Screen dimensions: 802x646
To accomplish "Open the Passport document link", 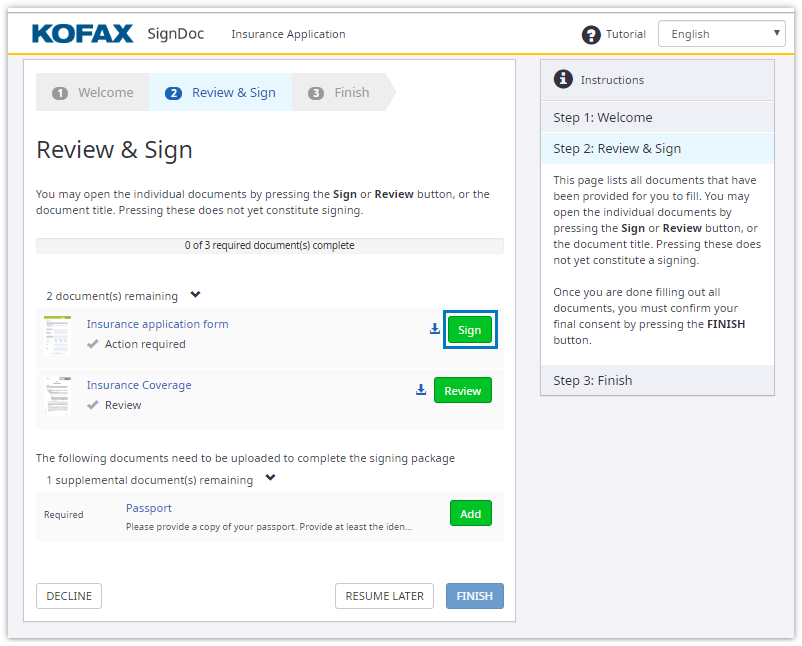I will click(x=149, y=508).
